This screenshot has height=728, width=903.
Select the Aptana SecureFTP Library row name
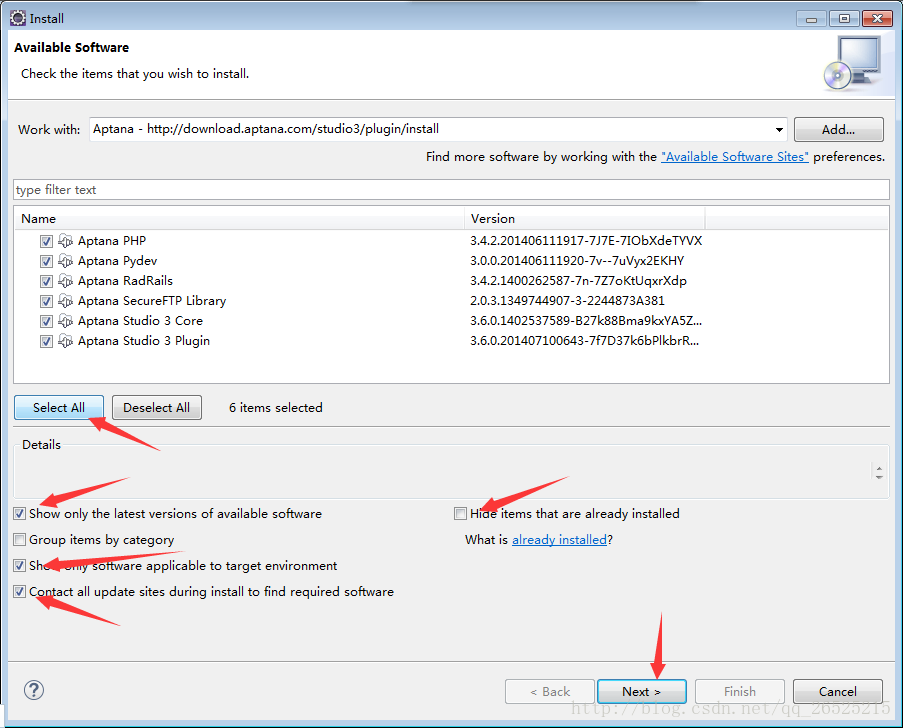[x=152, y=301]
